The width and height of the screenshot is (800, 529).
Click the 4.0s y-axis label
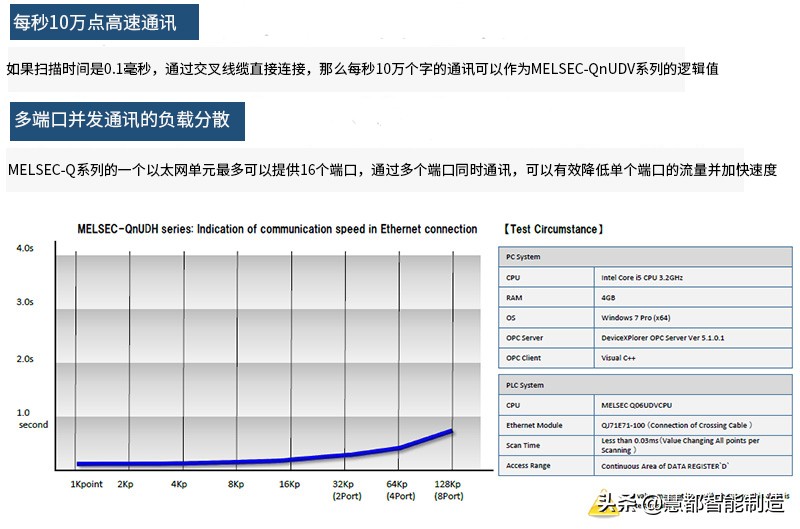(24, 248)
